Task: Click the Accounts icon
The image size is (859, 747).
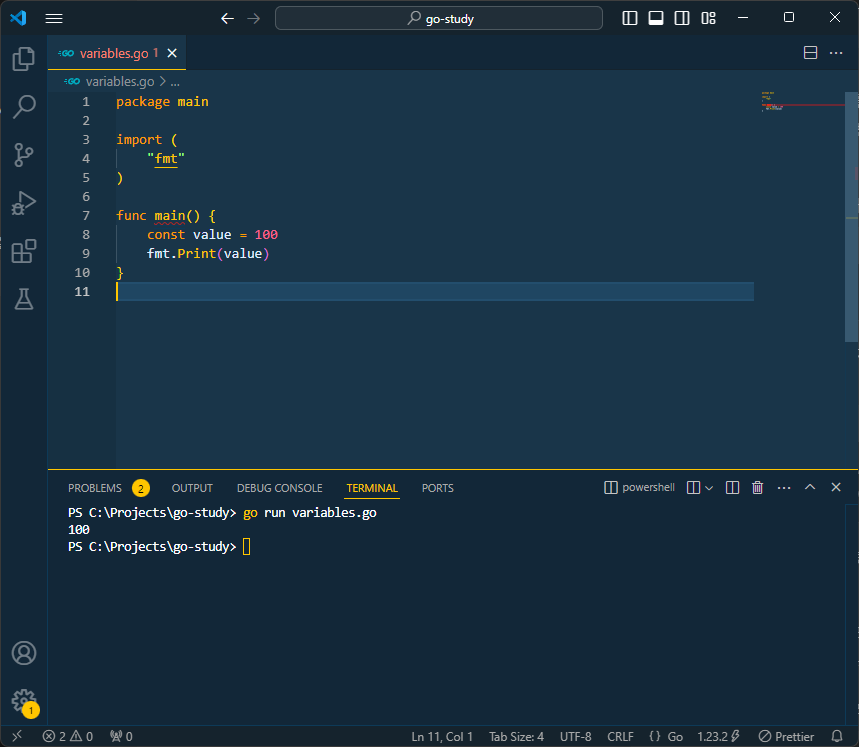Action: 24,653
